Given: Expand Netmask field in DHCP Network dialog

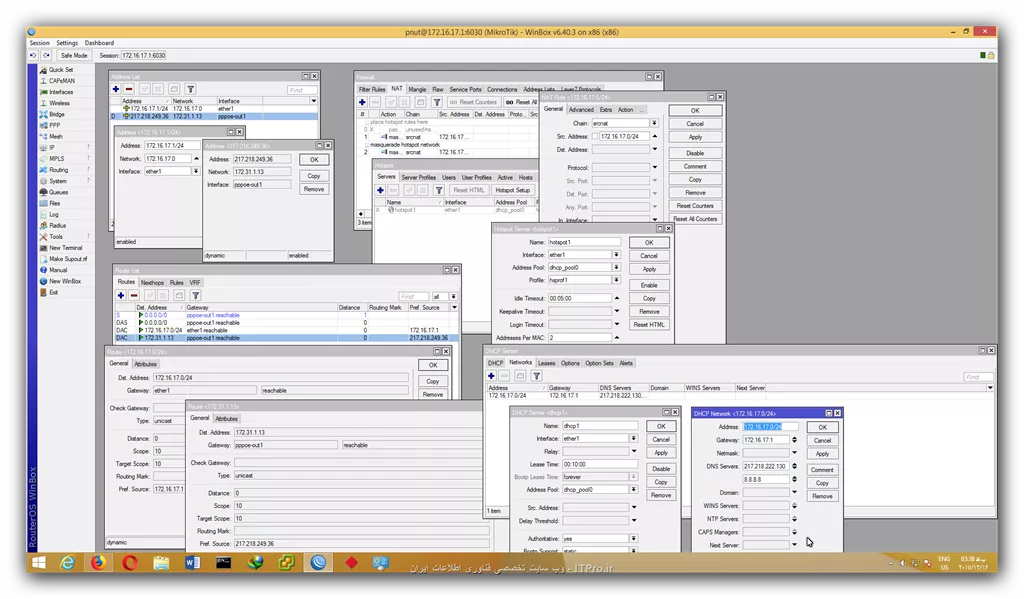Looking at the screenshot, I should coord(794,453).
